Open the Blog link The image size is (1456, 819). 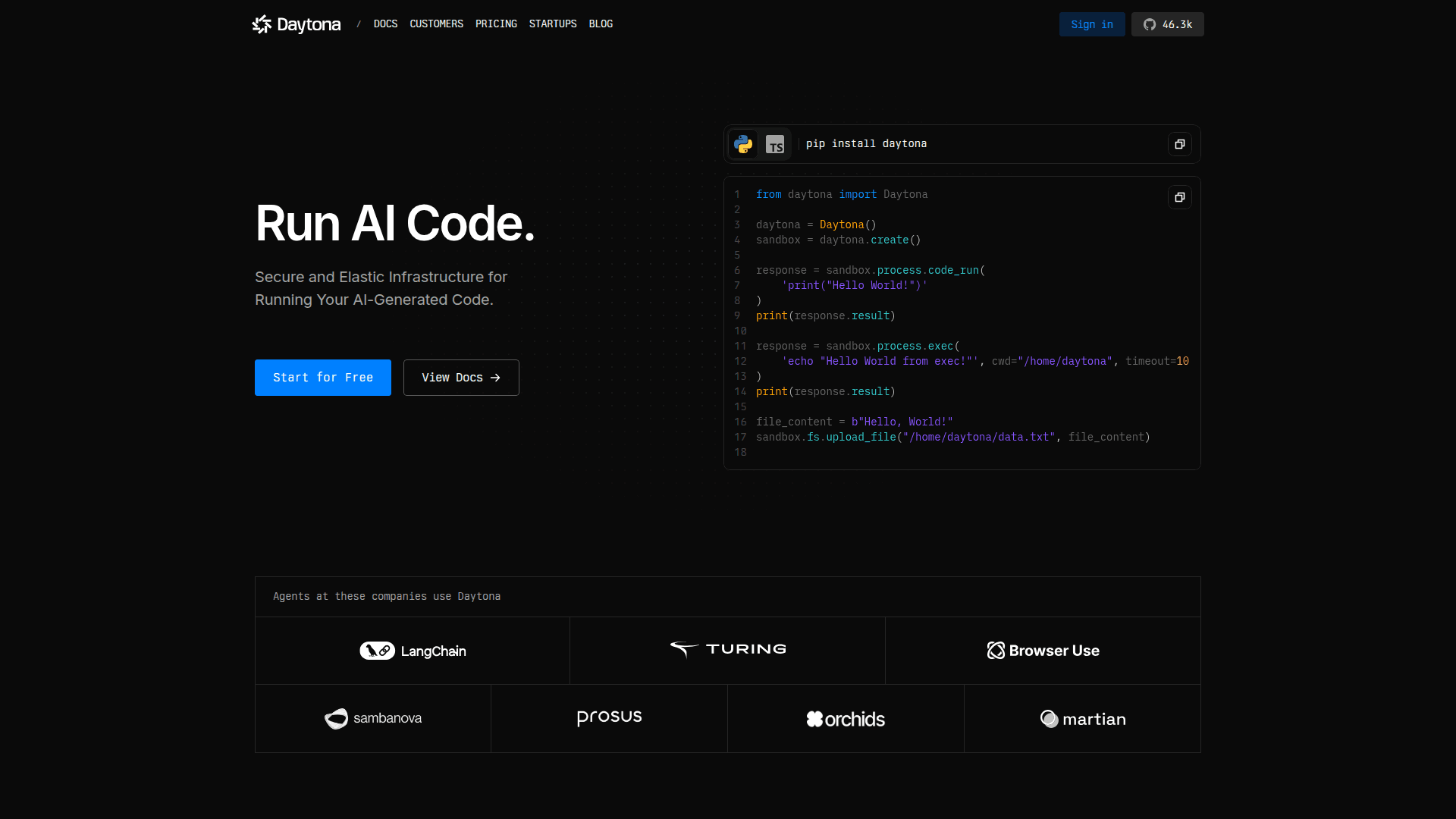pyautogui.click(x=601, y=24)
